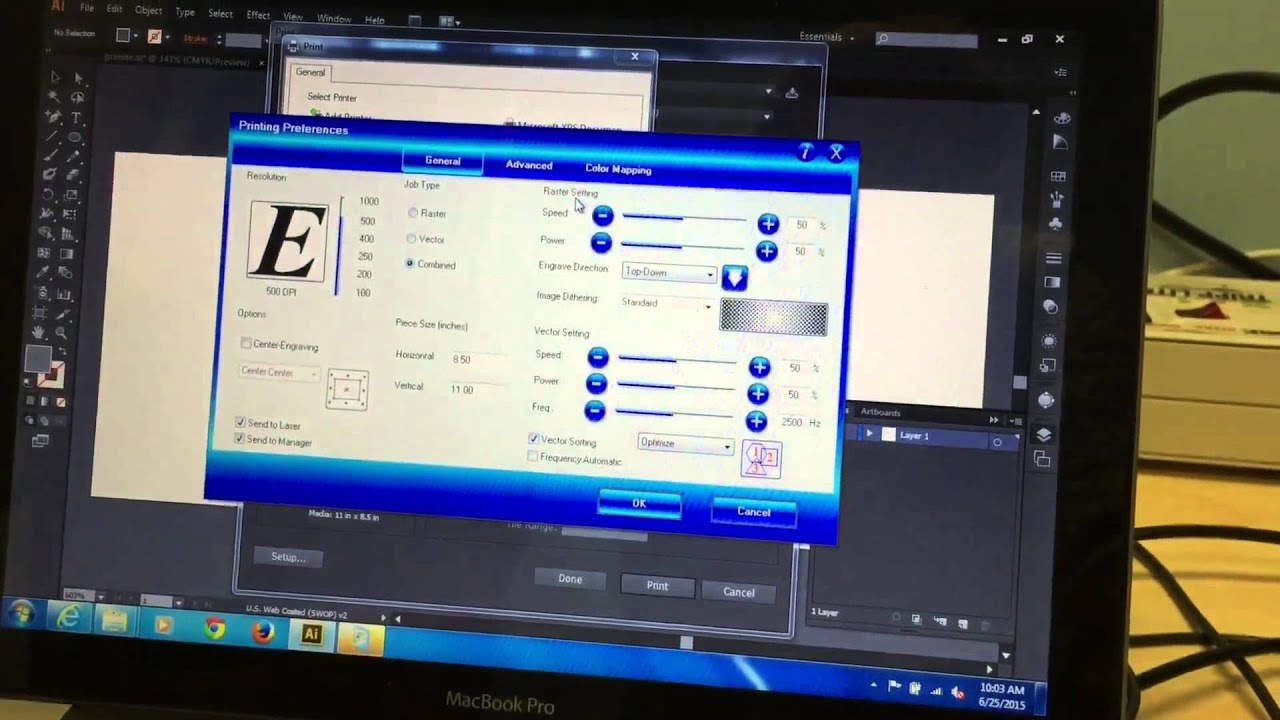Select the Hand tool in Illustrator toolbar

(x=38, y=331)
